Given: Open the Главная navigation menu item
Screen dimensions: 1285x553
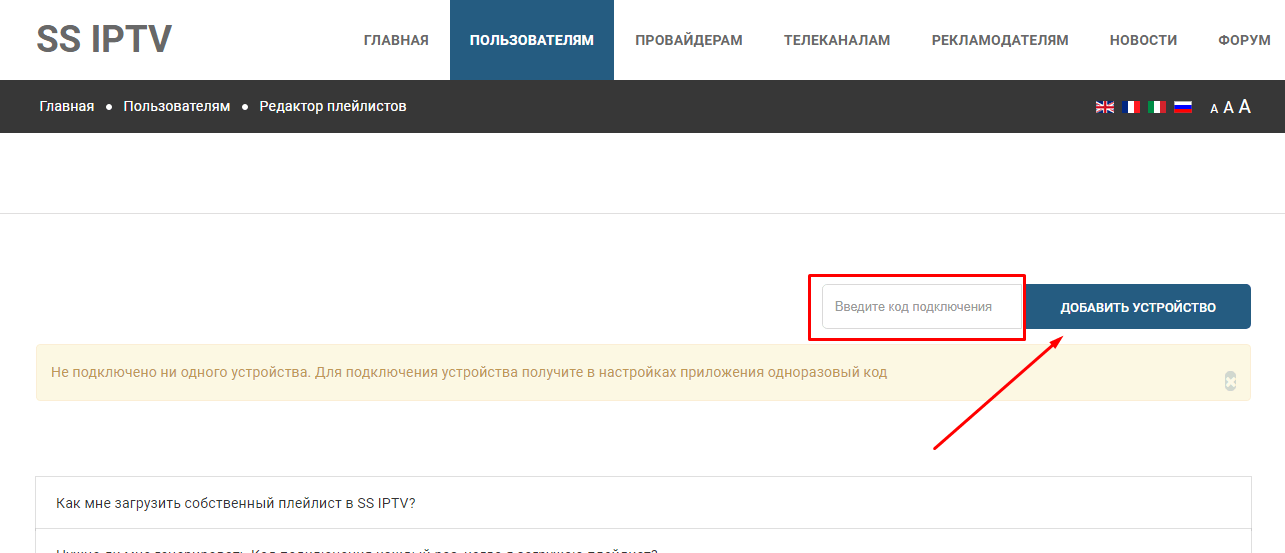Looking at the screenshot, I should tap(396, 40).
